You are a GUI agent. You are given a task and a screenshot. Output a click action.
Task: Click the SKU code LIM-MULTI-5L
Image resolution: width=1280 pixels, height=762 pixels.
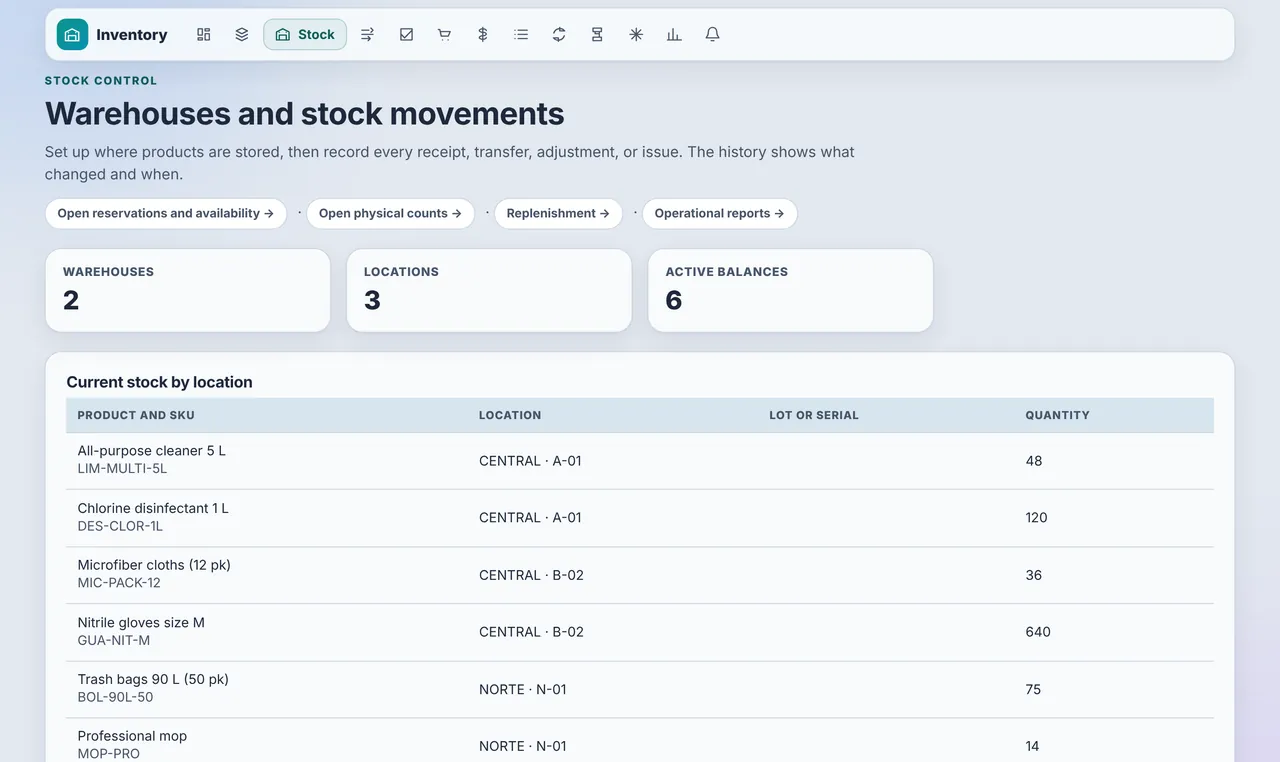[x=122, y=468]
